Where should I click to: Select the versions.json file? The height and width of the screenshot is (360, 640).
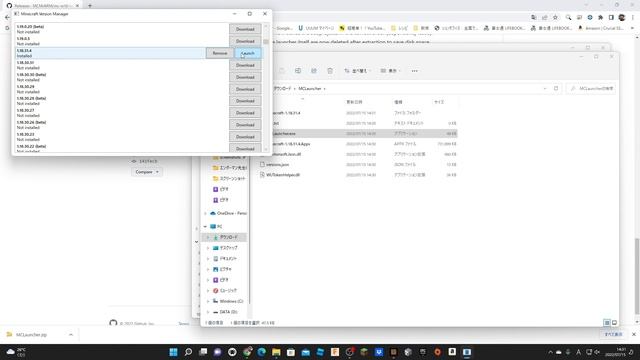tap(277, 164)
